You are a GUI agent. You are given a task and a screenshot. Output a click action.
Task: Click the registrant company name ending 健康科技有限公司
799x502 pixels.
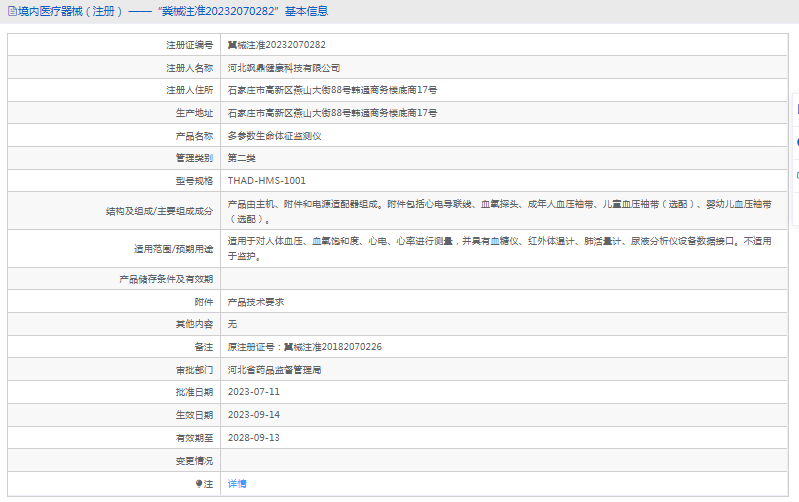pyautogui.click(x=284, y=68)
